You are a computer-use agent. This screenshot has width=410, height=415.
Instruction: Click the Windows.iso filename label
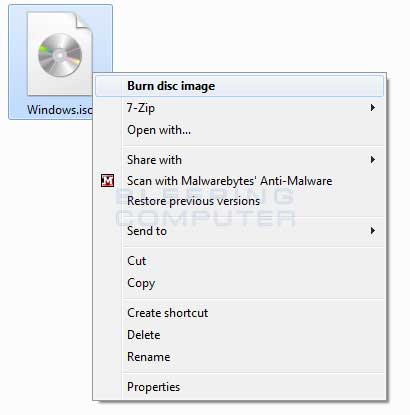pos(60,110)
